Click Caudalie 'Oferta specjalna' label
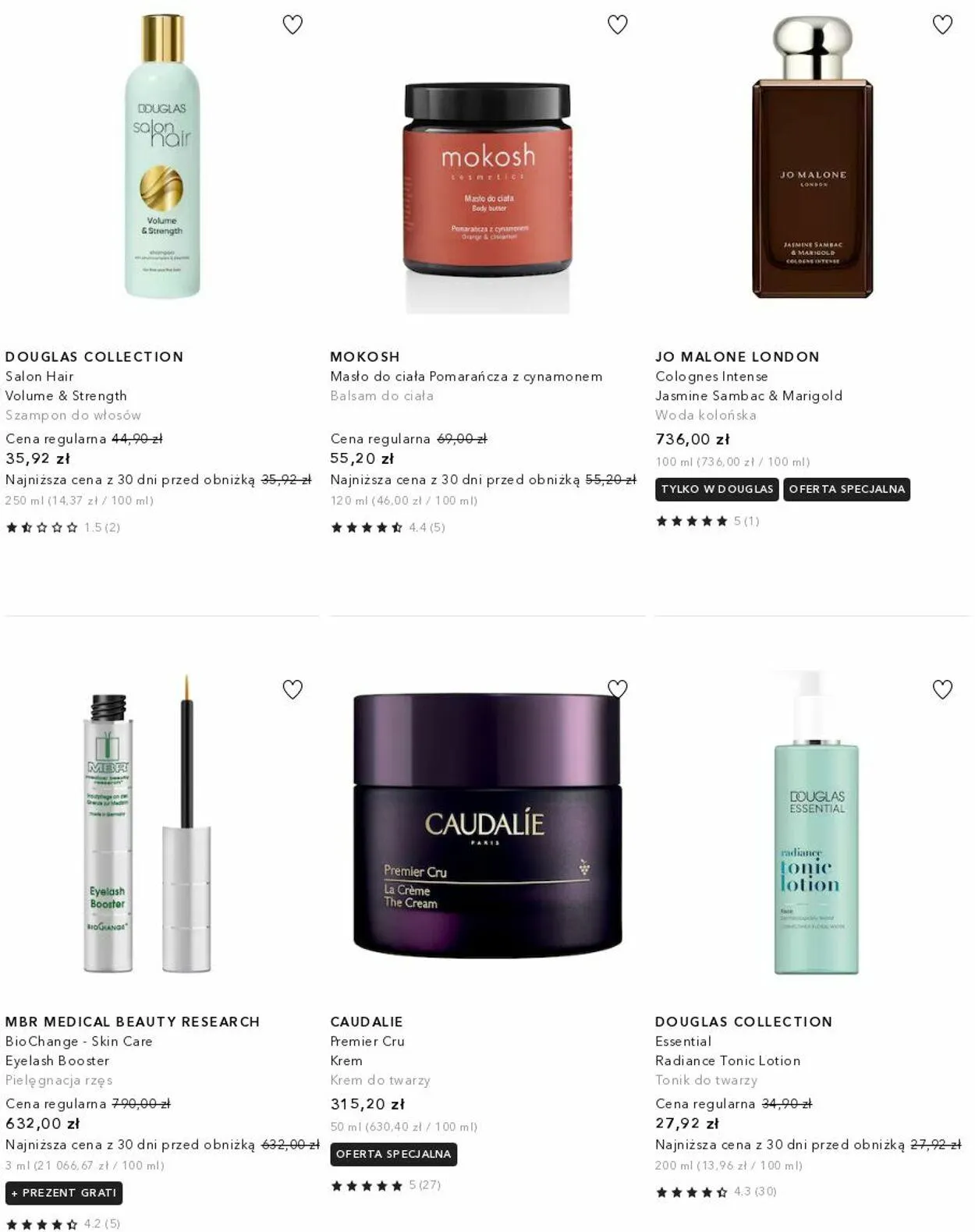Screen dimensions: 975x1232 click(394, 1154)
